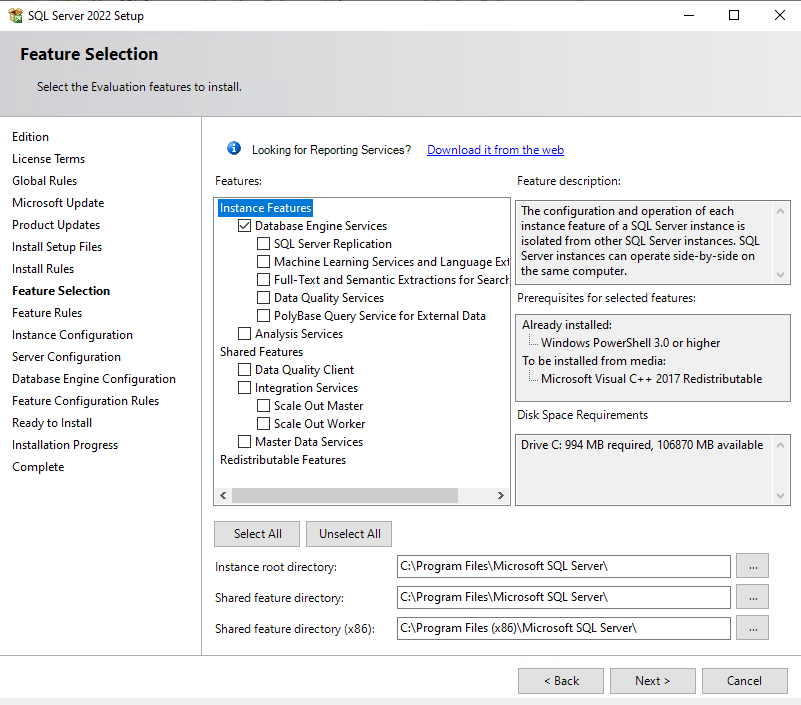Check Master Data Services

pyautogui.click(x=244, y=441)
